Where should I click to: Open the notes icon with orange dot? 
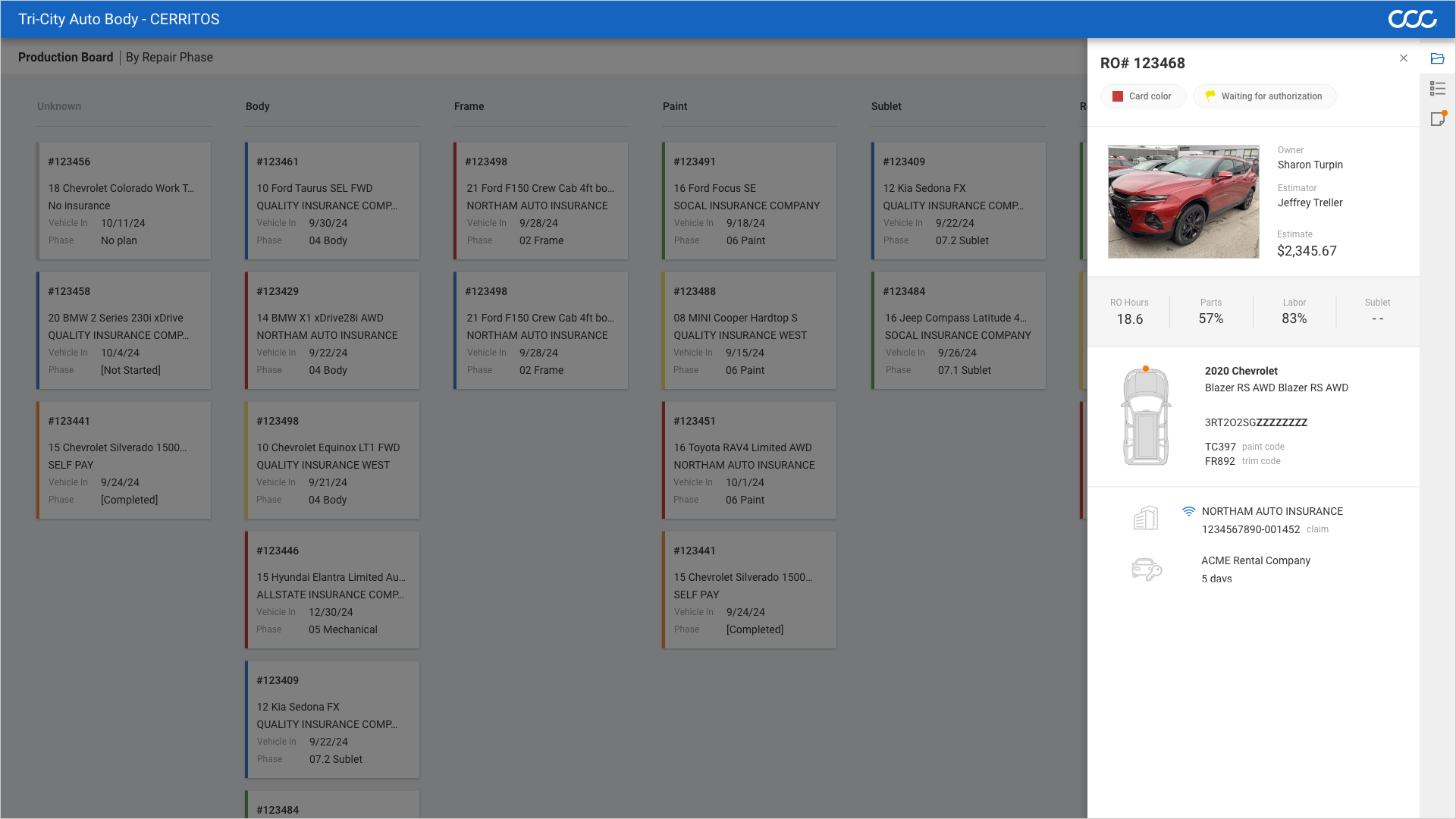pos(1438,118)
